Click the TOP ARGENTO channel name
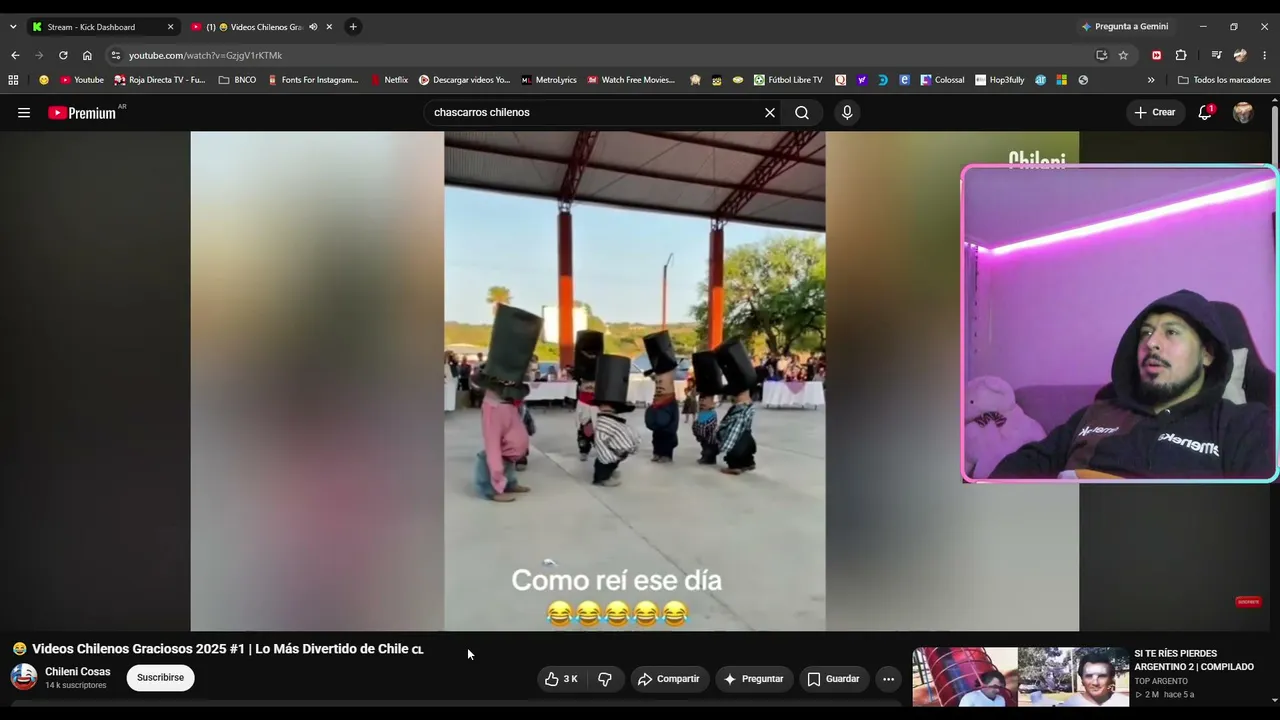 [x=1161, y=682]
